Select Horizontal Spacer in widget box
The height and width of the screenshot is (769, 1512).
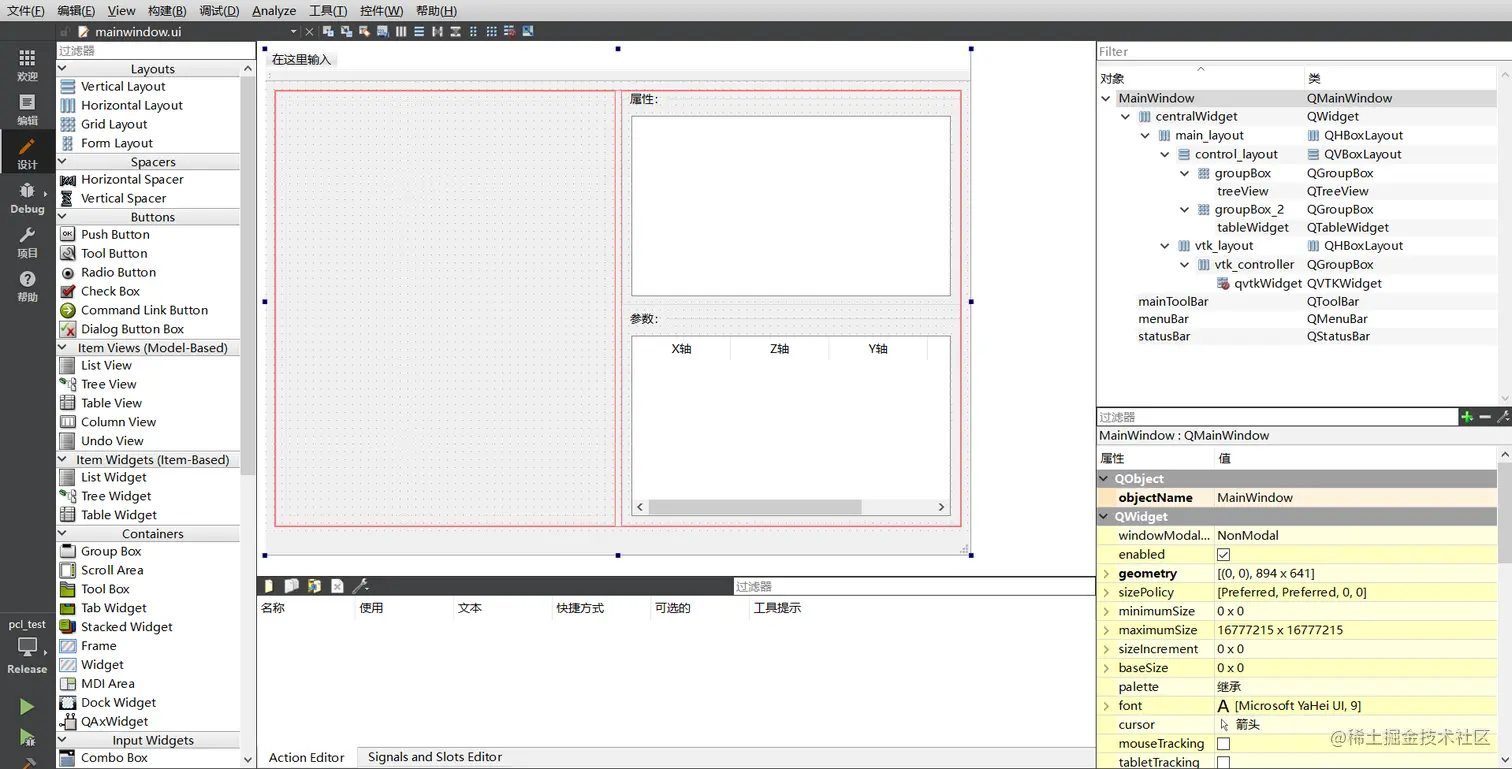(132, 179)
